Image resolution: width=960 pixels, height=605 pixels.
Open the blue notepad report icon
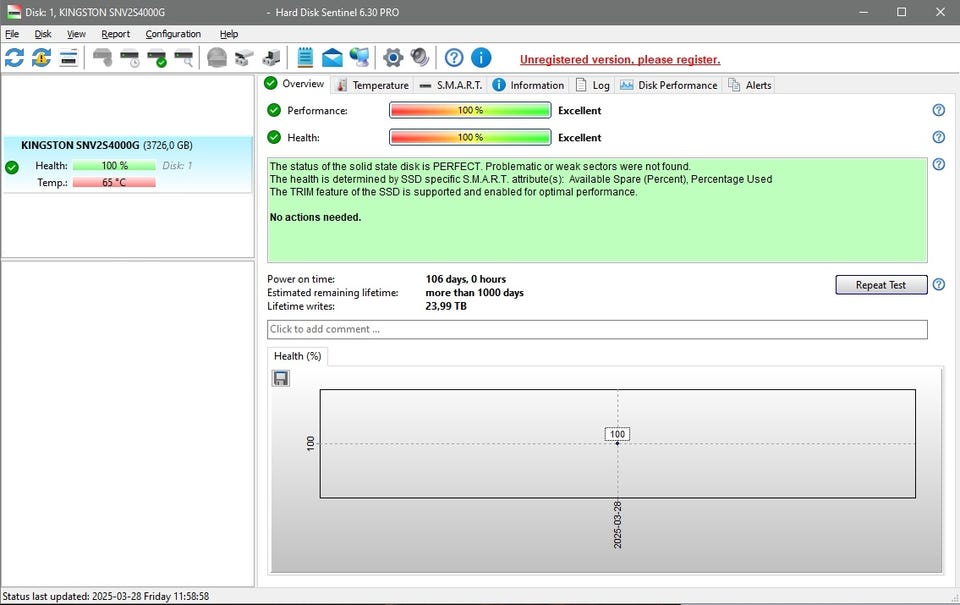305,58
